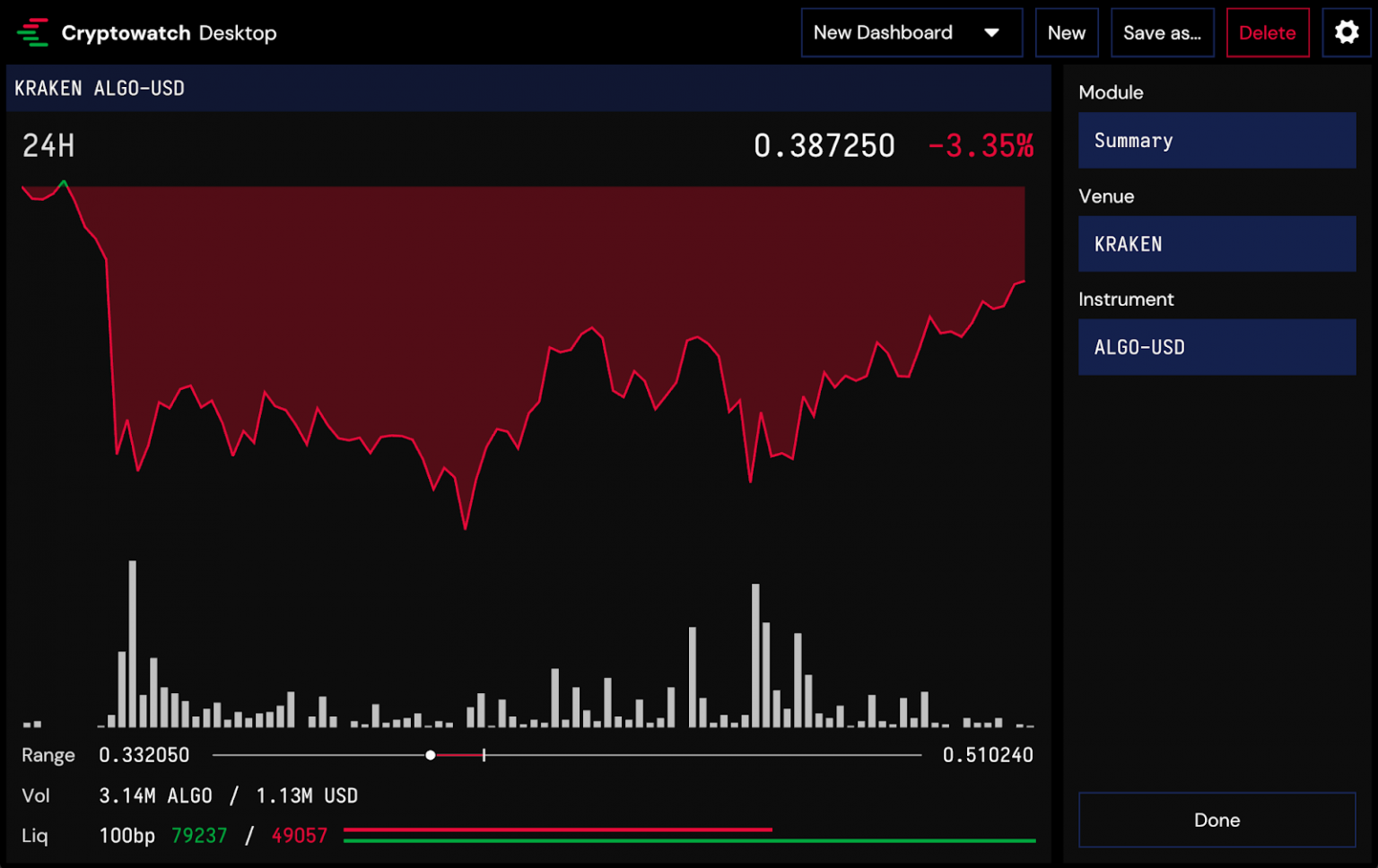Click the Save as... button
Viewport: 1378px width, 868px height.
pos(1163,32)
